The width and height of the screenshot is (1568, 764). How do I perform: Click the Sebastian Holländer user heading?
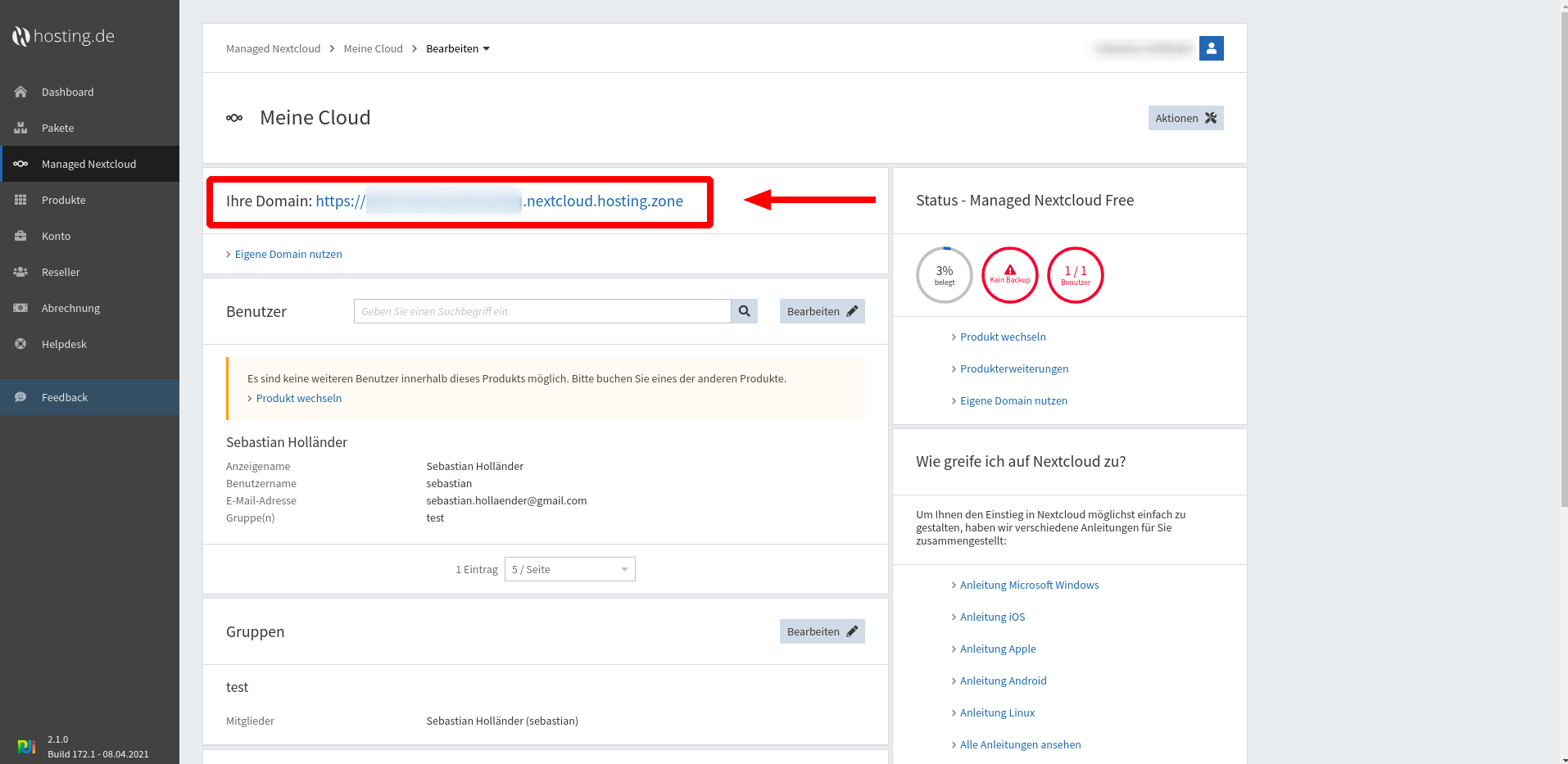(287, 442)
